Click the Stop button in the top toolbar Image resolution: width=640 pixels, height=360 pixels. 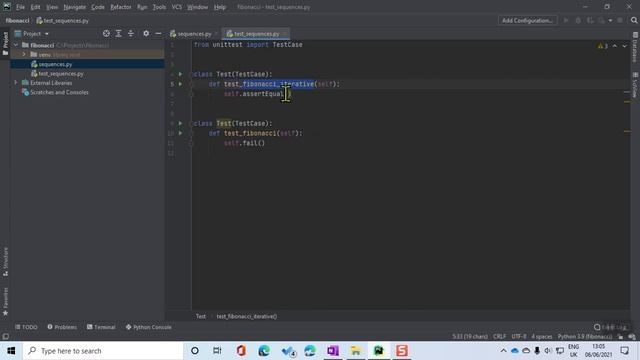tap(620, 20)
